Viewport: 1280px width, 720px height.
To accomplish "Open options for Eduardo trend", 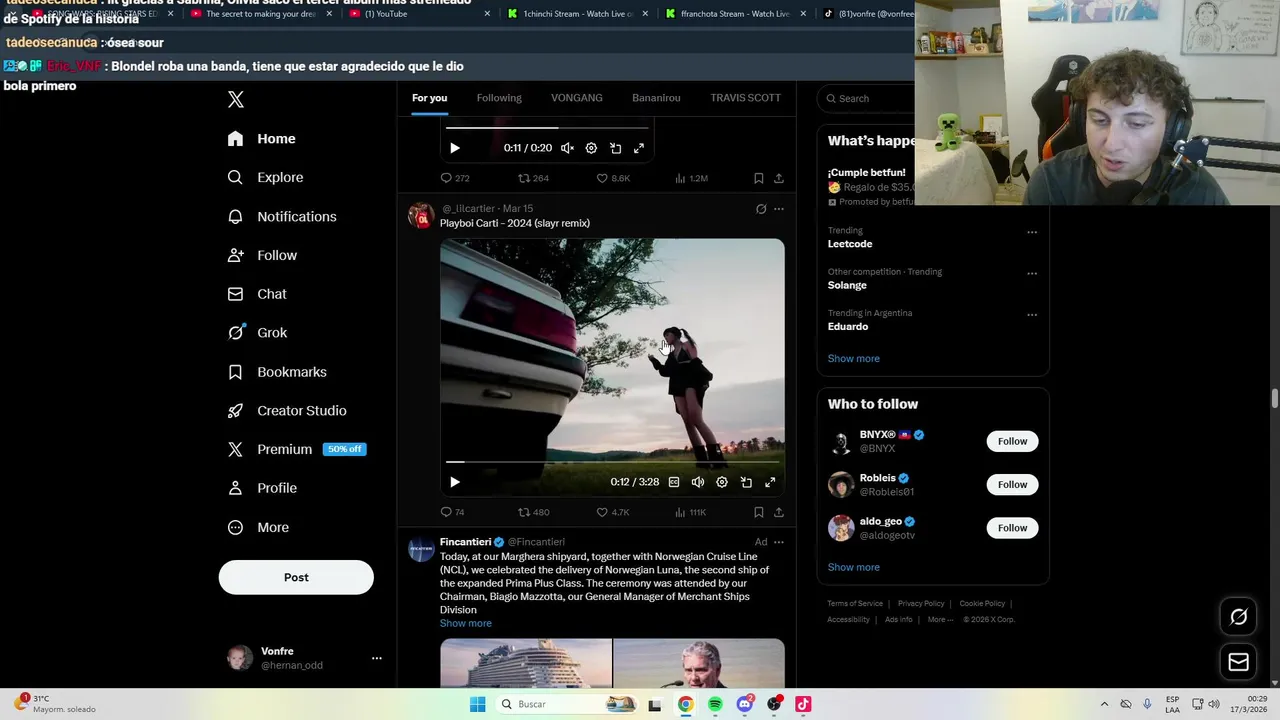I will pos(1032,315).
